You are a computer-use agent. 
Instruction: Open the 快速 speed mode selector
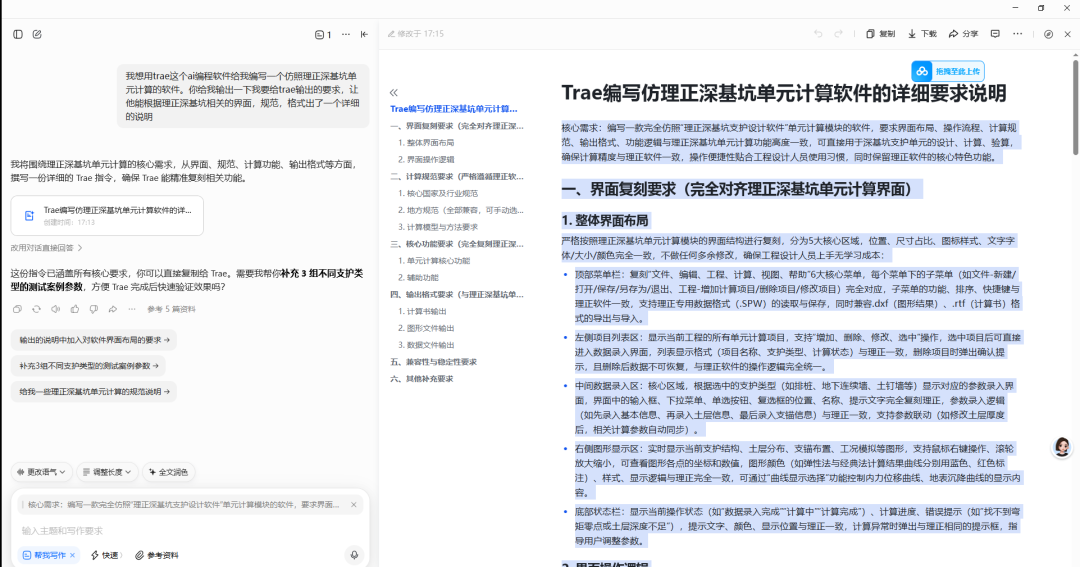click(106, 555)
